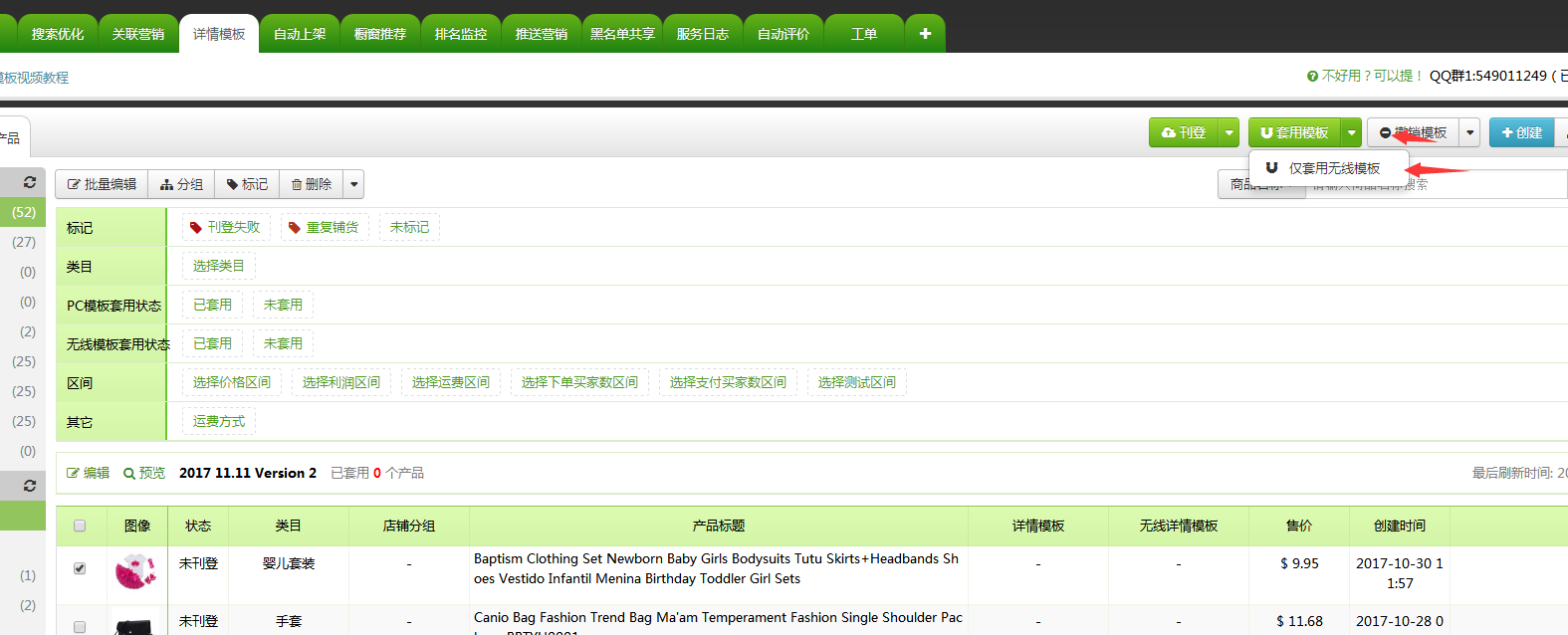
Task: Click the lower refresh icon in sidebar
Action: (30, 486)
